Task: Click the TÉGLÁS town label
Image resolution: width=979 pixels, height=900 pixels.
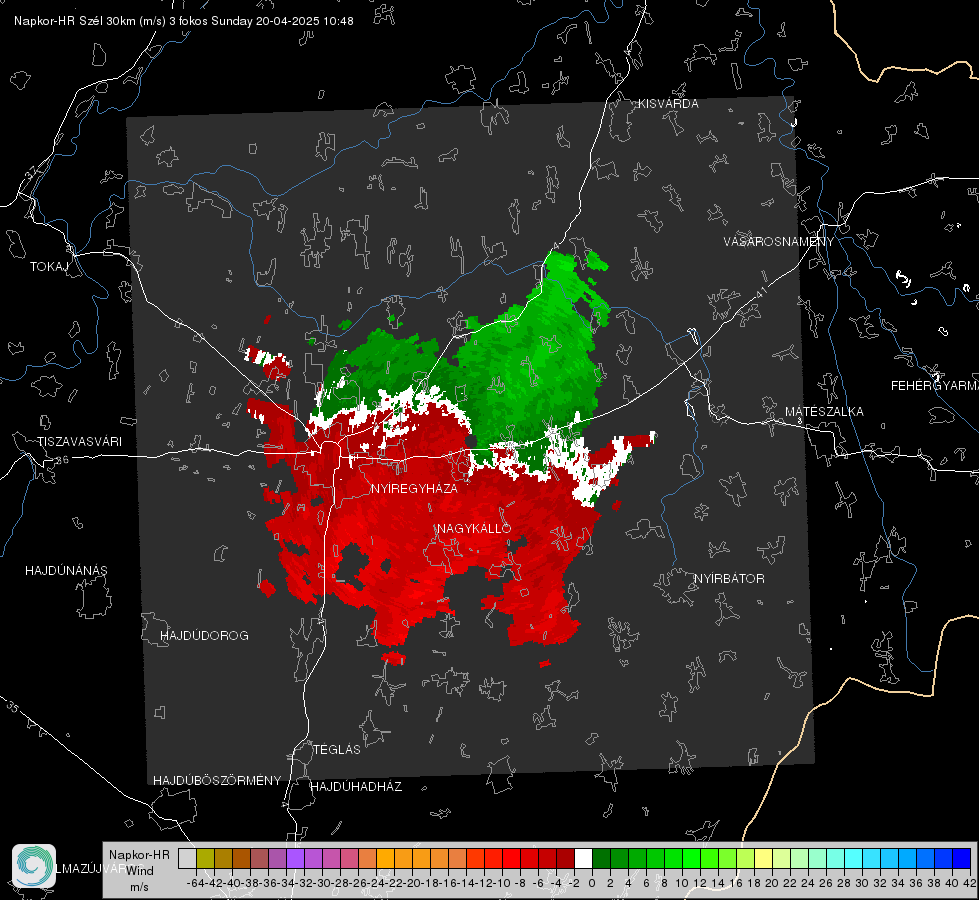Action: (x=337, y=750)
